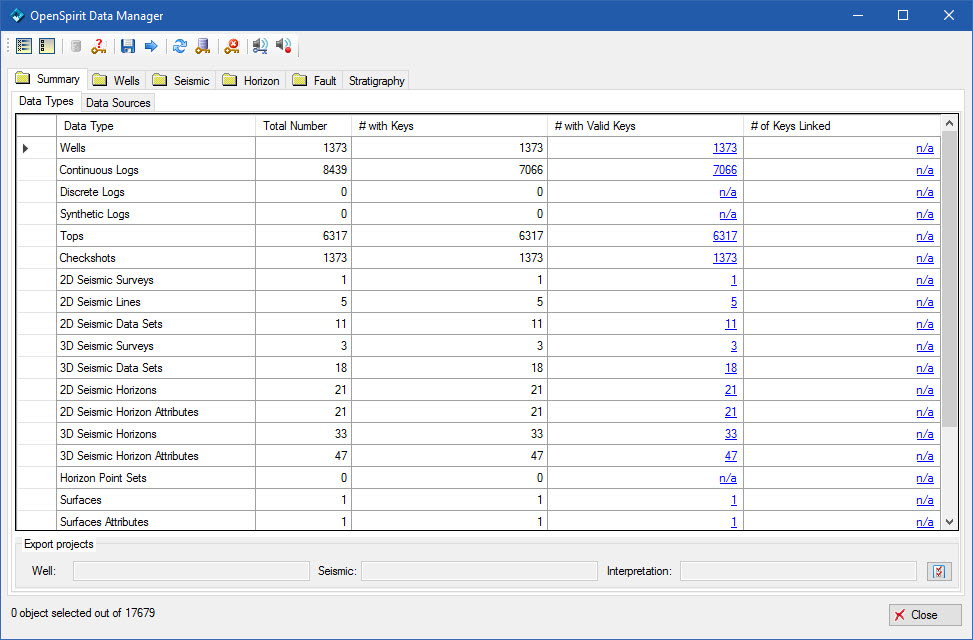Viewport: 973px width, 640px height.
Task: Click the blue floppy disk save icon
Action: 128,46
